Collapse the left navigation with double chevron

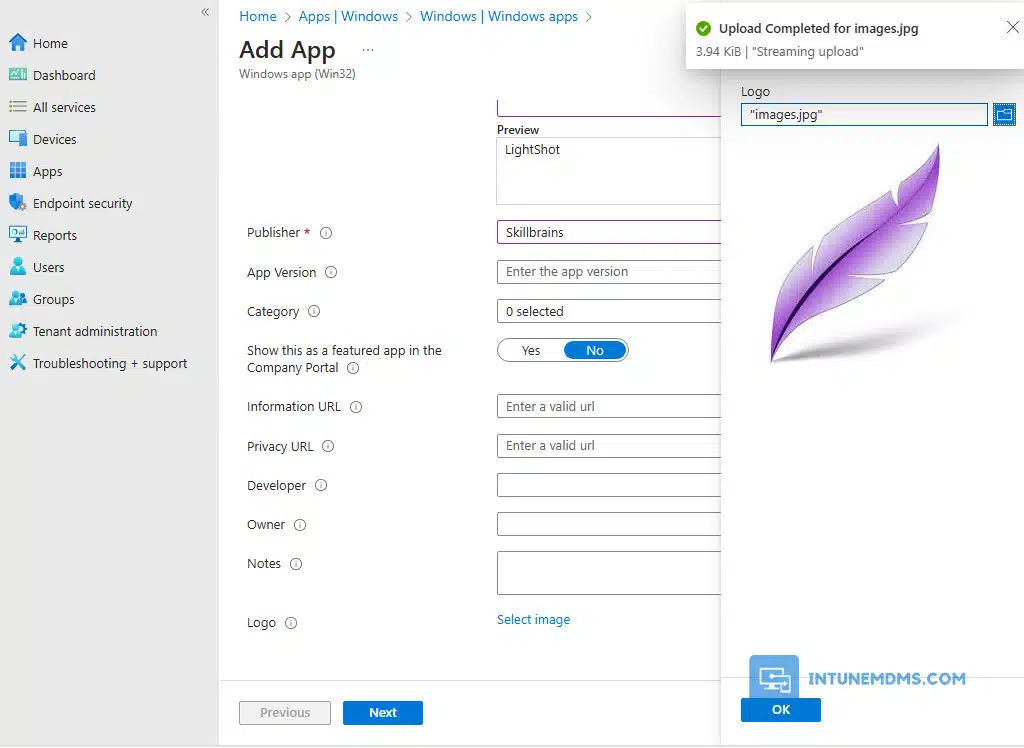click(x=205, y=12)
